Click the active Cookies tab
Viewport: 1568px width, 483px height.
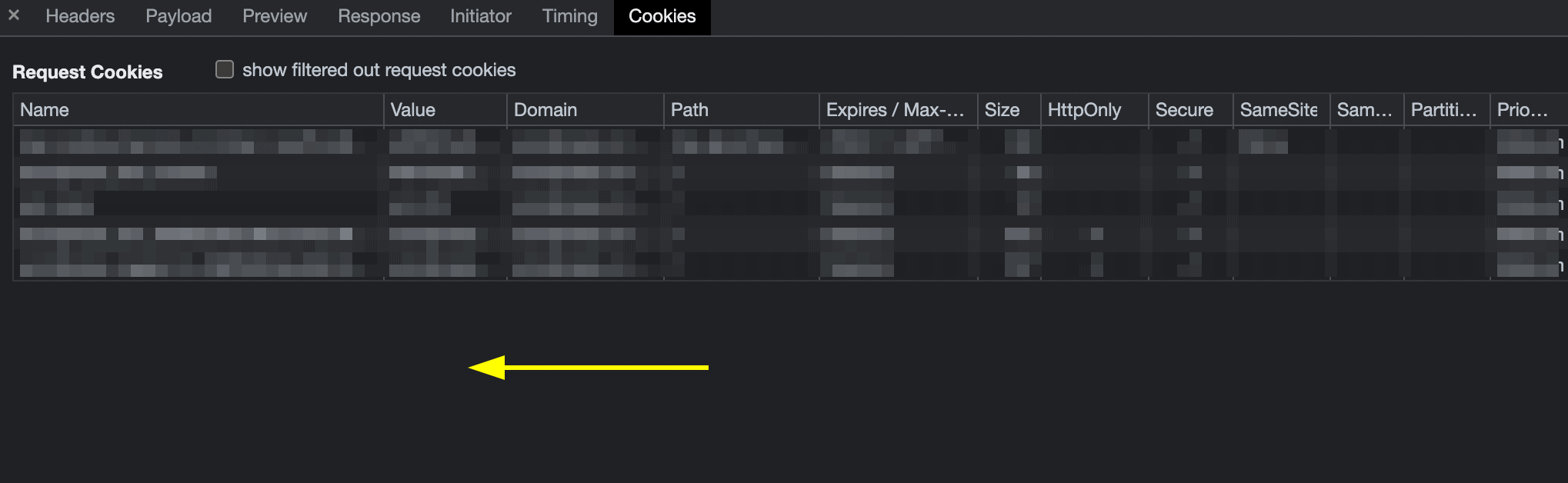(x=662, y=16)
